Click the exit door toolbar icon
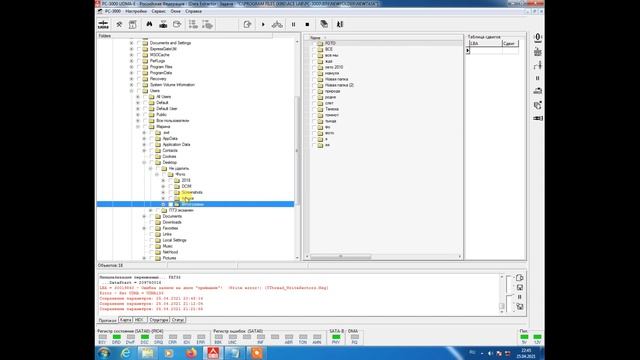 point(340,24)
